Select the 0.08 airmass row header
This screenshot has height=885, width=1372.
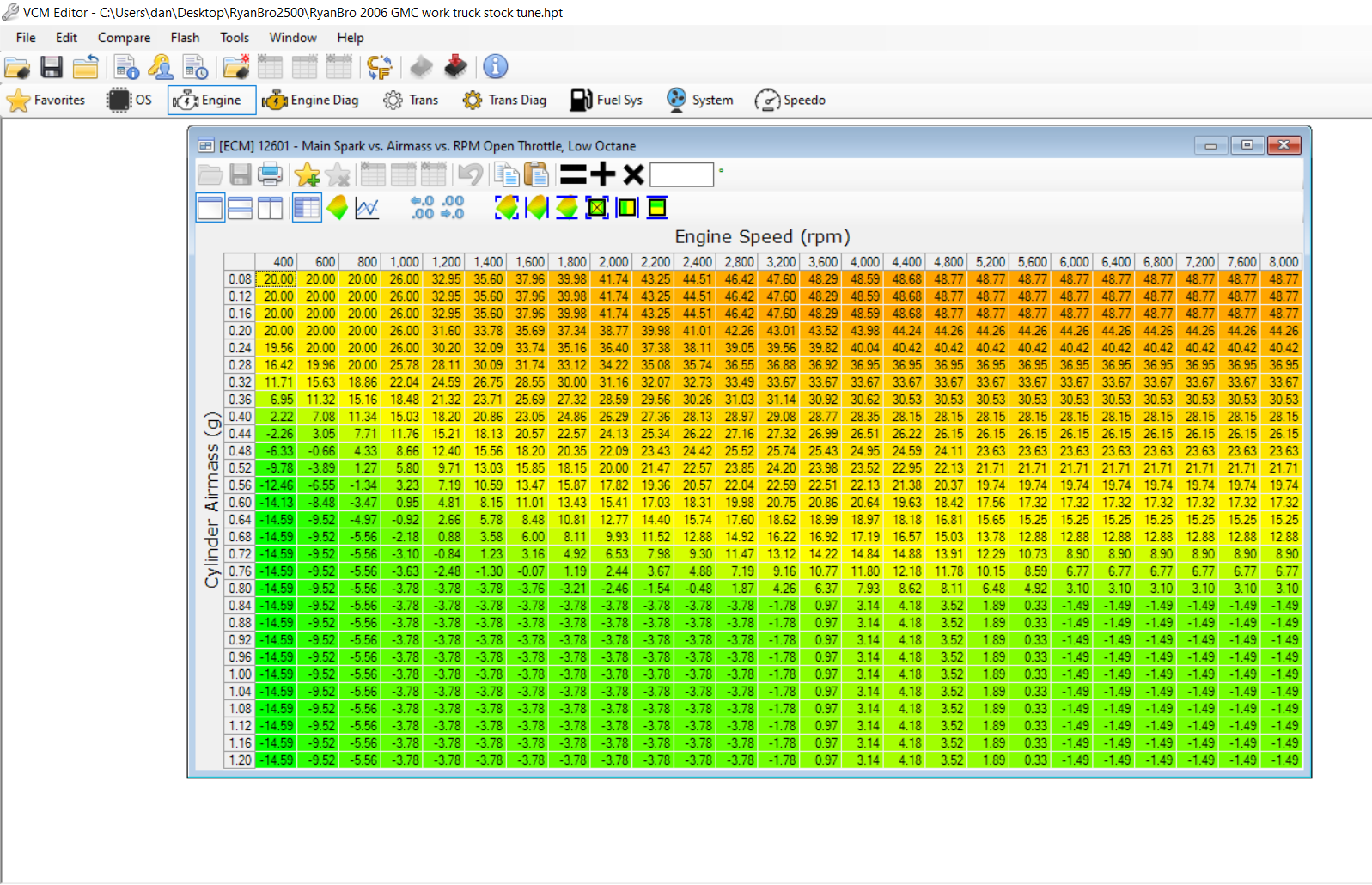[240, 279]
